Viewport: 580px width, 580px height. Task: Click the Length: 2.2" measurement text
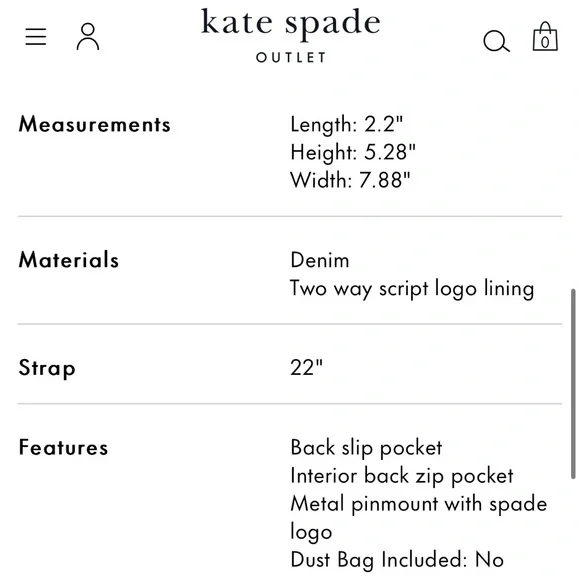[x=347, y=124]
